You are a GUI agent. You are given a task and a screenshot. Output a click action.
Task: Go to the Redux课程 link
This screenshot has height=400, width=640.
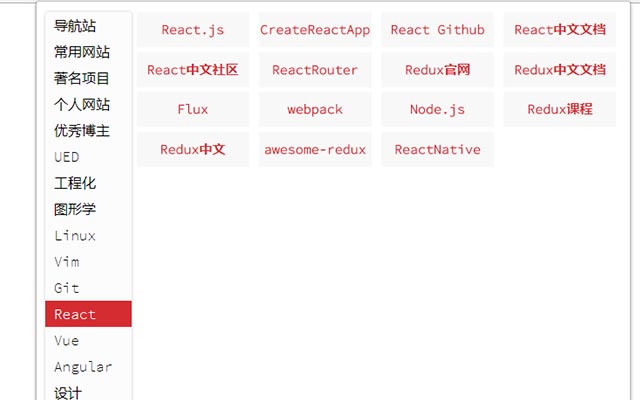coord(560,109)
